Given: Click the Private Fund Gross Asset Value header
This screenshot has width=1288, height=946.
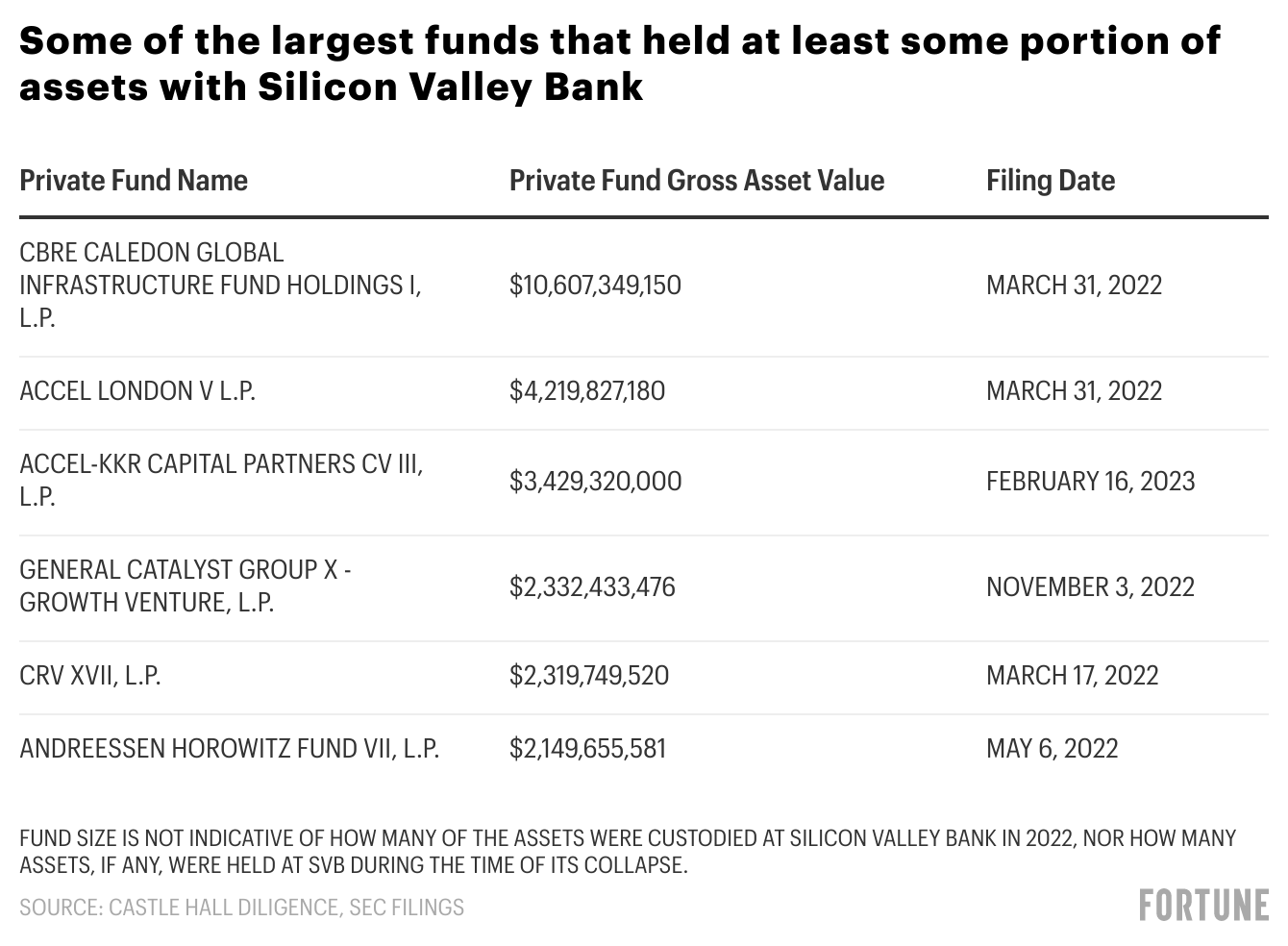Looking at the screenshot, I should pos(696,181).
